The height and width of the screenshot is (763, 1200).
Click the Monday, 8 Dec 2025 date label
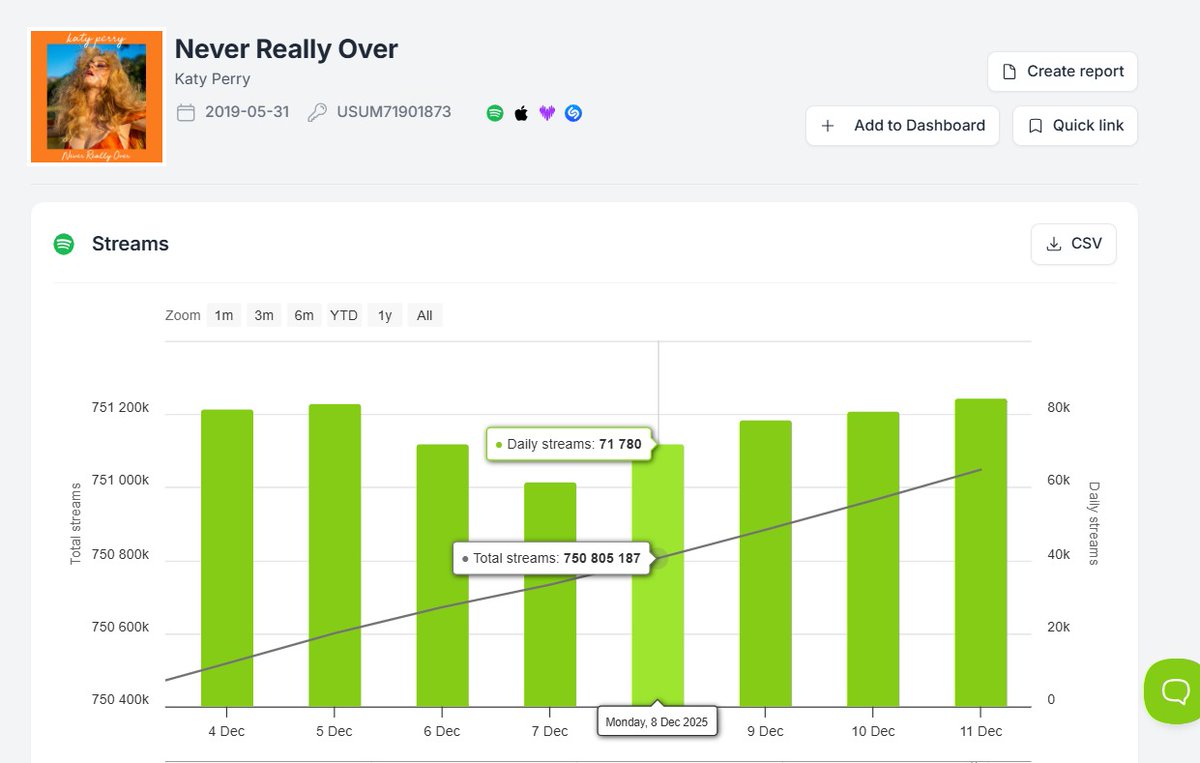click(x=658, y=722)
